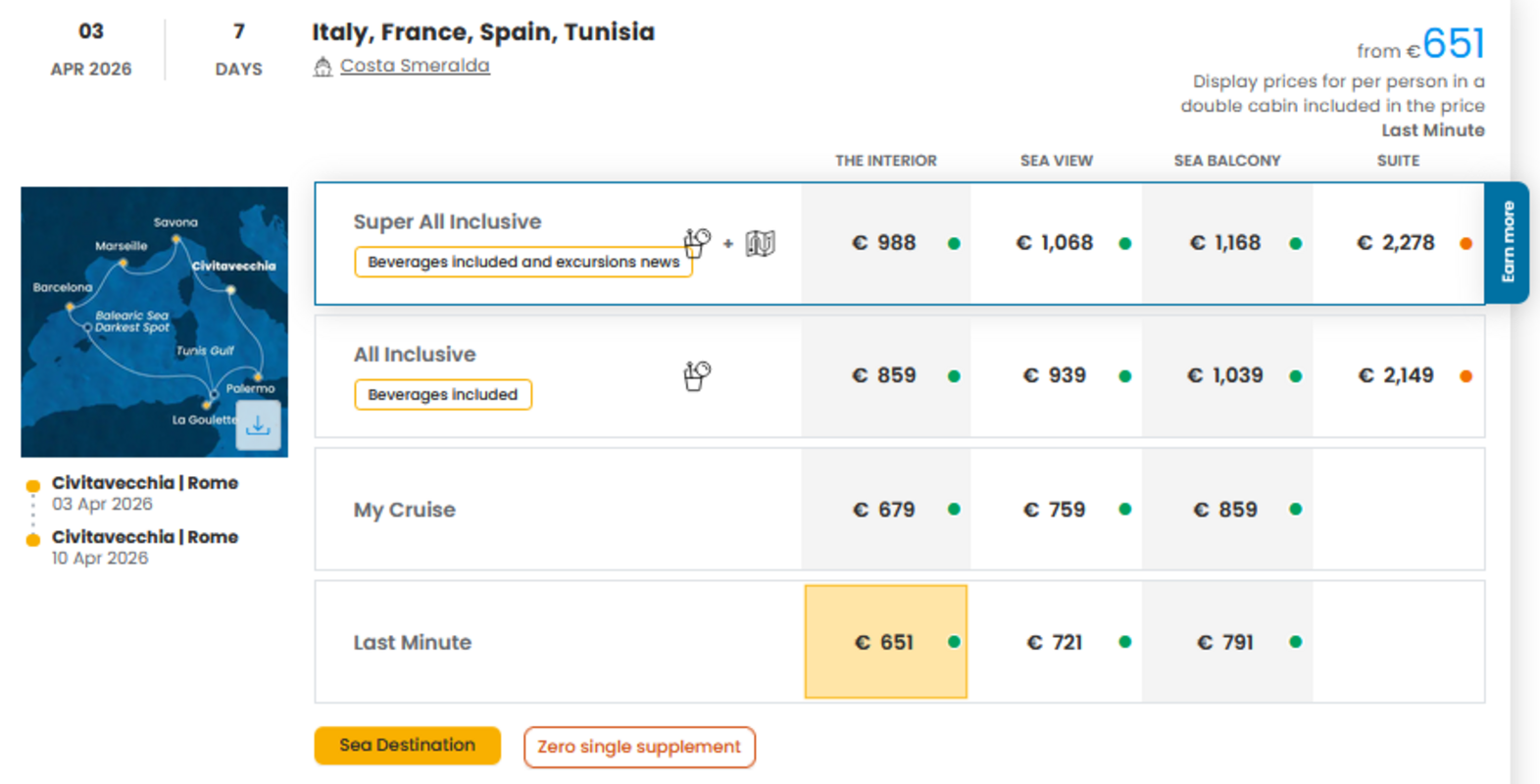The height and width of the screenshot is (784, 1540).
Task: Open the Costa Smeralda ship page link
Action: click(x=415, y=65)
